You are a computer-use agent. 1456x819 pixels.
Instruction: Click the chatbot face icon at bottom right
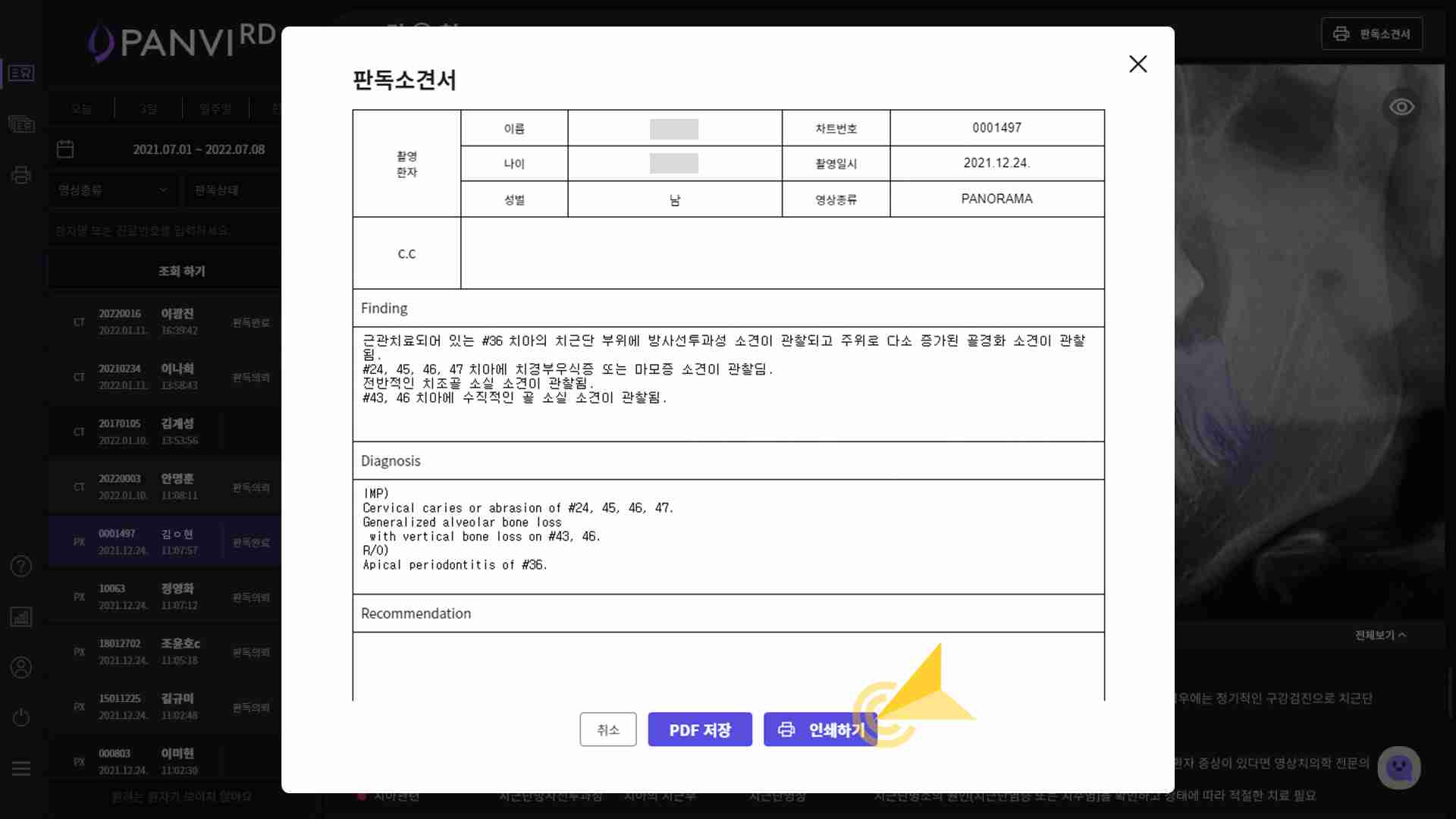pos(1398,767)
